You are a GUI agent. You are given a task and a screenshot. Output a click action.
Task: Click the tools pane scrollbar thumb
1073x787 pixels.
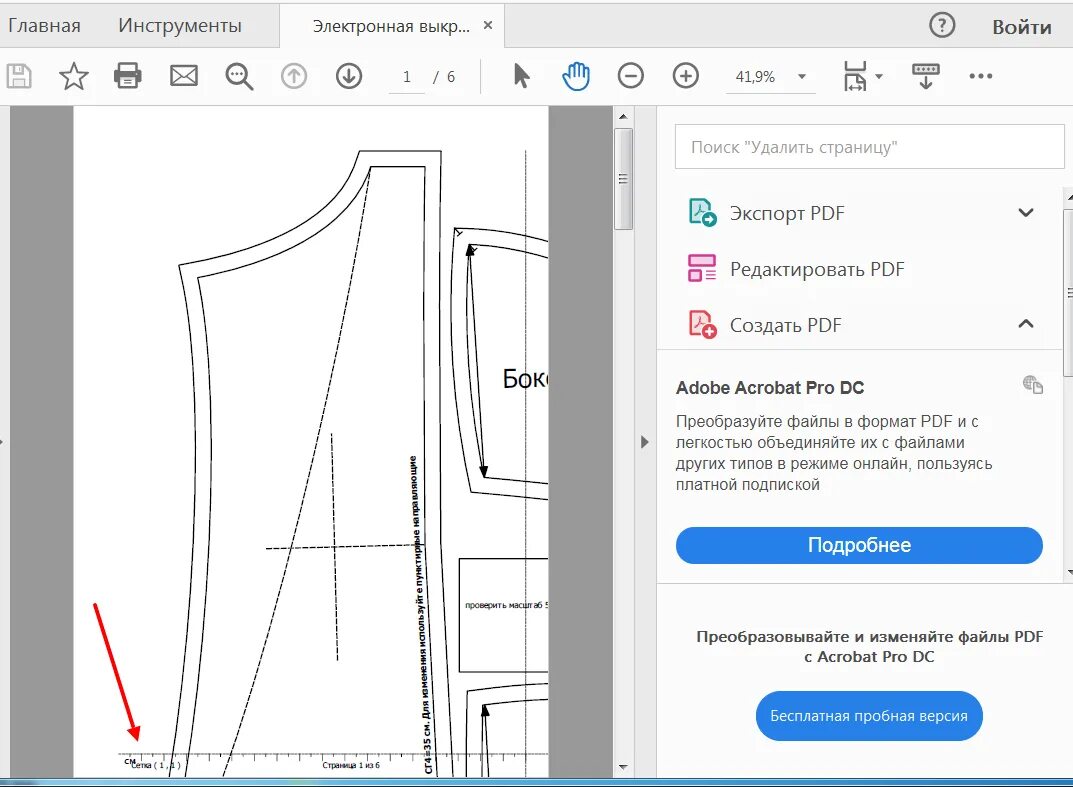click(x=1069, y=293)
